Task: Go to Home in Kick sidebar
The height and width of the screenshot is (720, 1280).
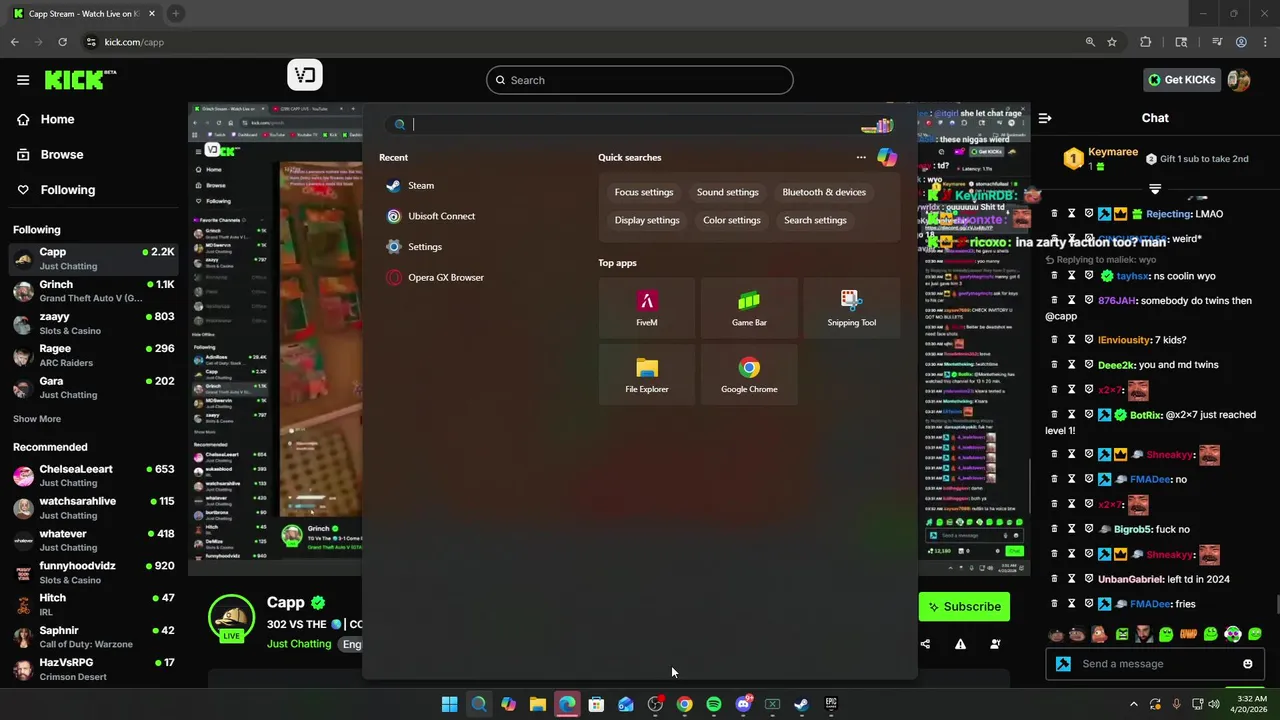Action: coord(57,119)
